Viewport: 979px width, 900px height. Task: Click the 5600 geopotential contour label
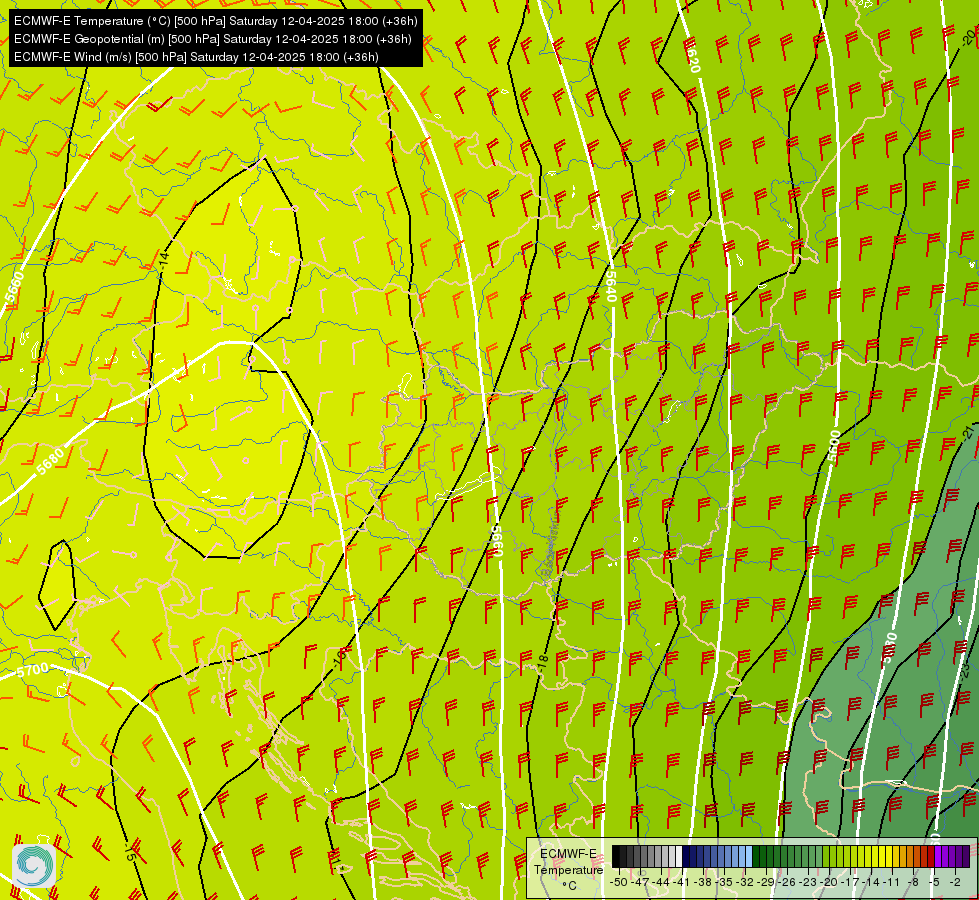(x=835, y=446)
